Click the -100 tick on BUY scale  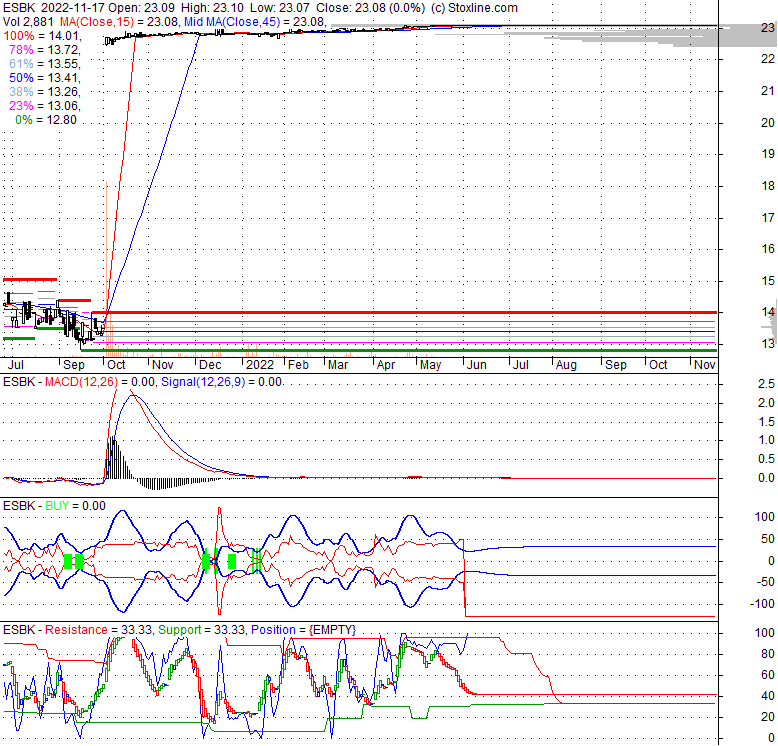(x=762, y=604)
